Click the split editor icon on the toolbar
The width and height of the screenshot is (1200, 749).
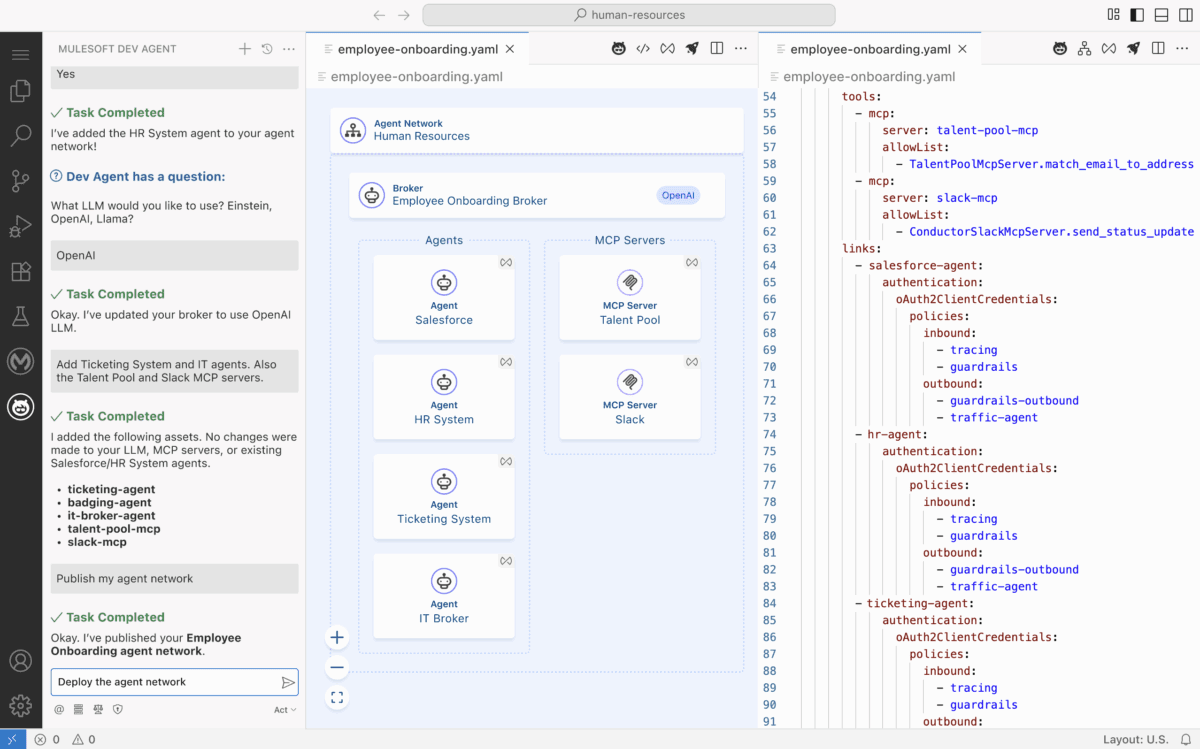point(717,47)
